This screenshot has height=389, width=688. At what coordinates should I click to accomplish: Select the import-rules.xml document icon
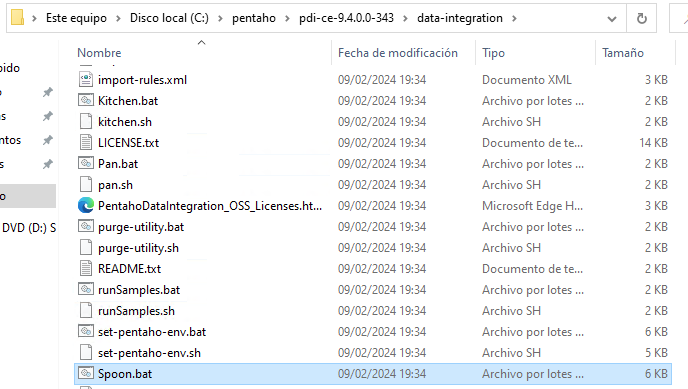click(86, 79)
